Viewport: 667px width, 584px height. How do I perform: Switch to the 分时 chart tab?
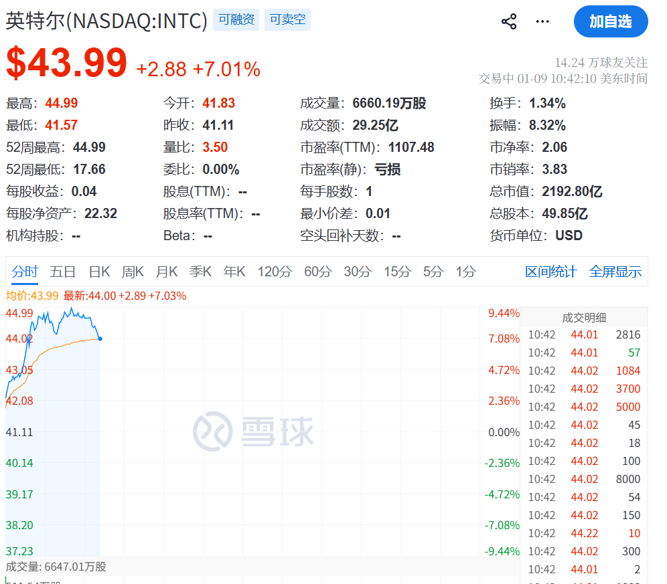coord(25,271)
